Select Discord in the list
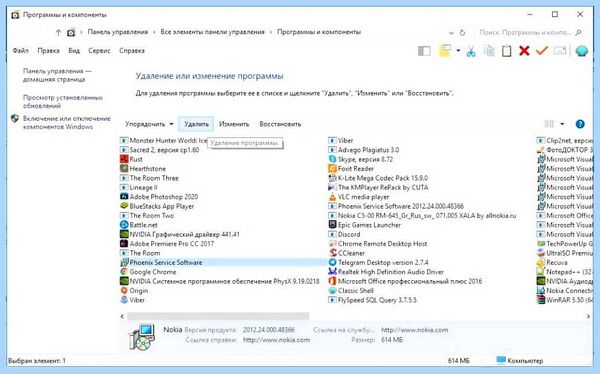The width and height of the screenshot is (600, 374). [x=349, y=234]
